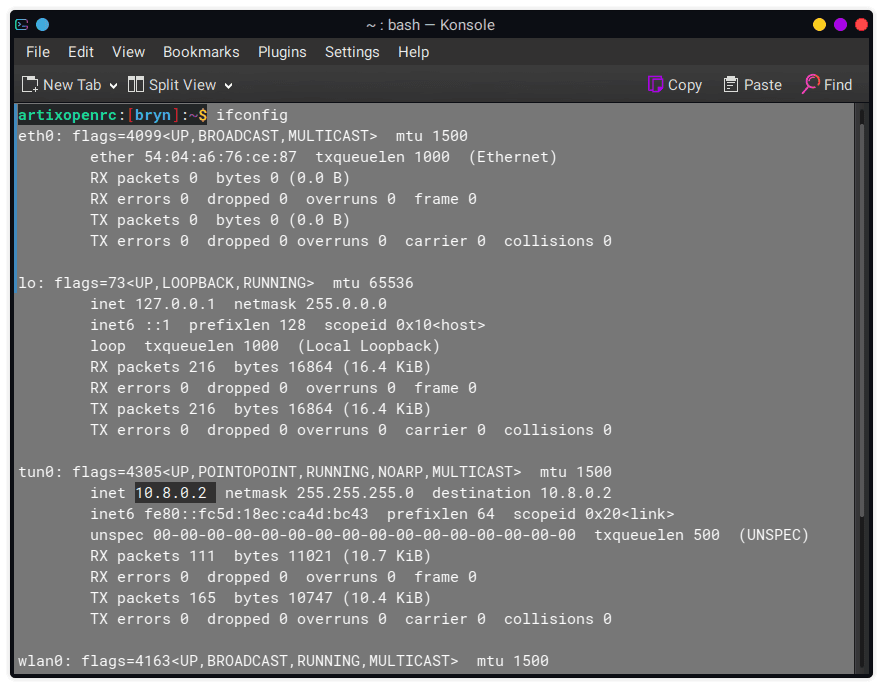Click the scopeid 0x20<link> text
The image size is (883, 688).
[594, 514]
